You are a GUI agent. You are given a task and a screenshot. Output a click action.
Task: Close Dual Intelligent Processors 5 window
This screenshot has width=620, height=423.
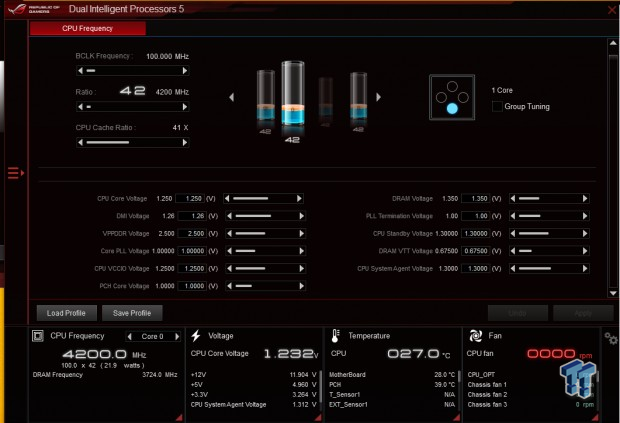click(x=612, y=9)
